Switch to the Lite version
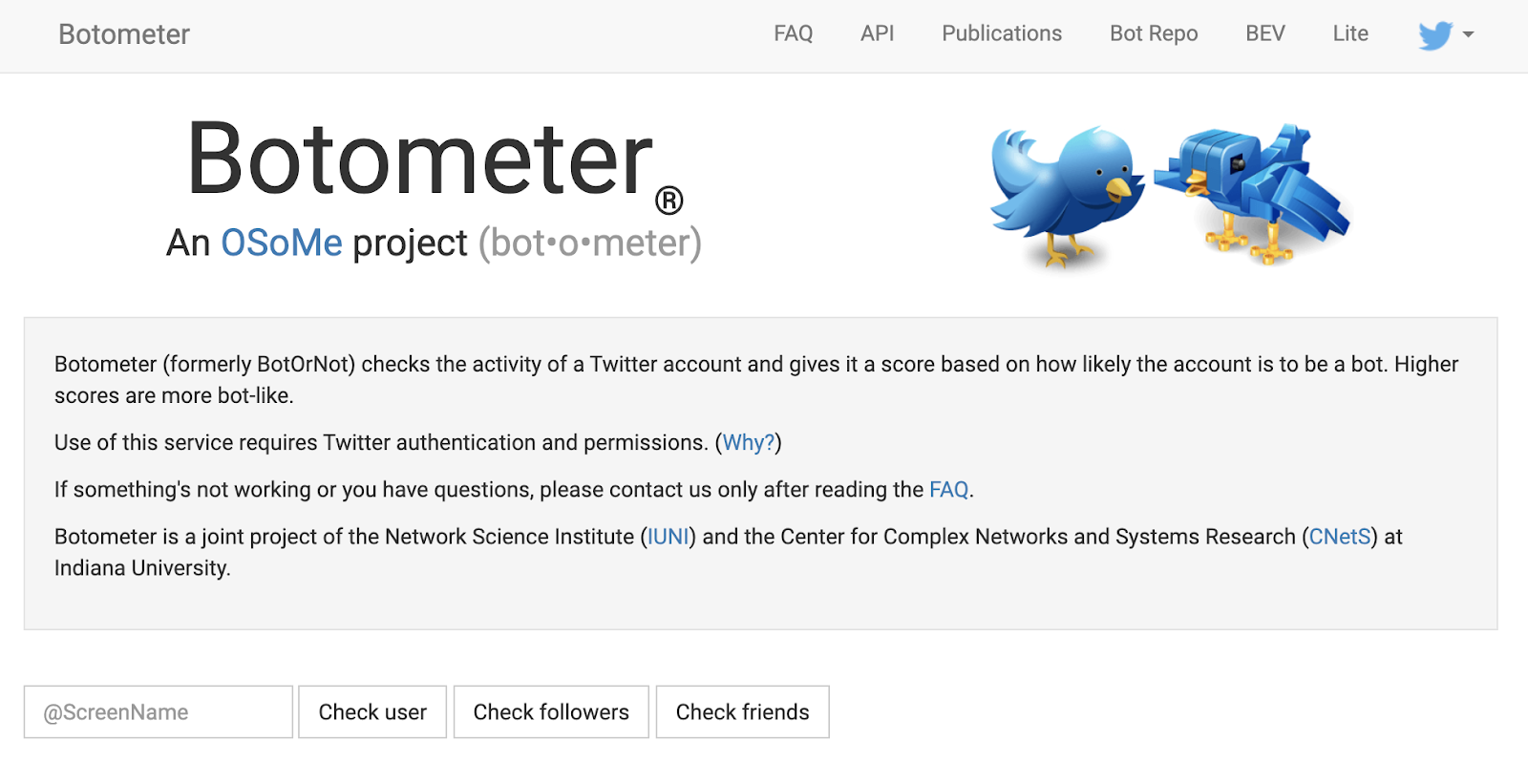Image resolution: width=1528 pixels, height=784 pixels. pos(1350,34)
